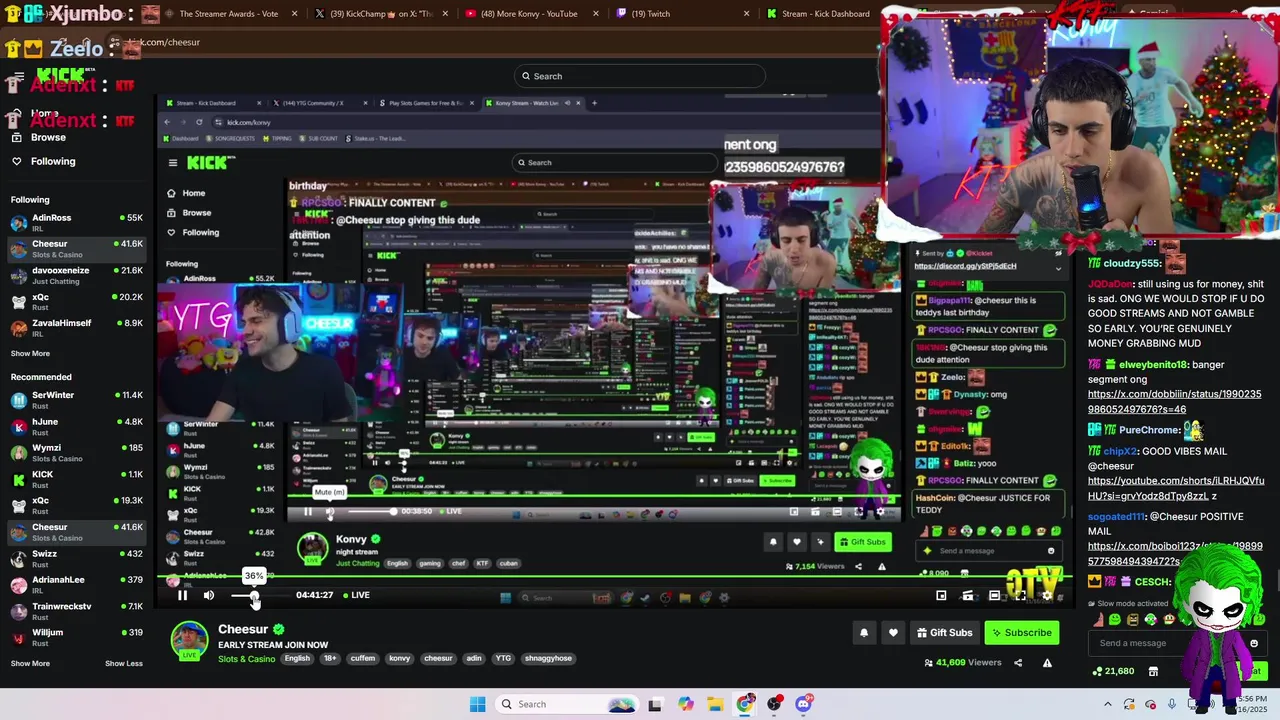Enter fullscreen in the video player
This screenshot has width=1280, height=720.
coord(1020,596)
